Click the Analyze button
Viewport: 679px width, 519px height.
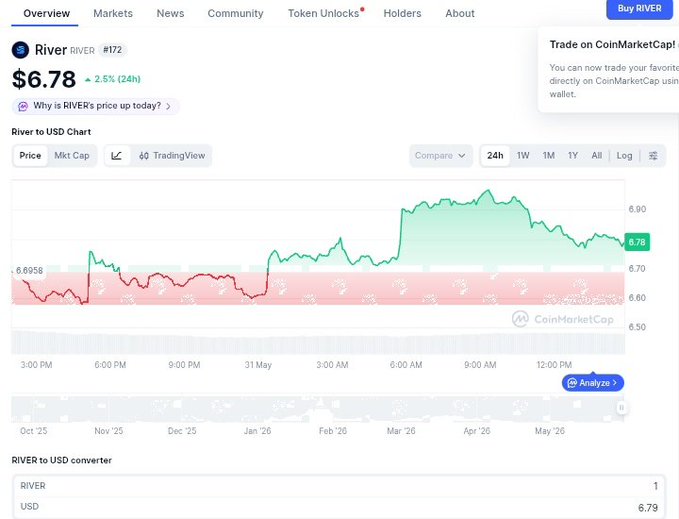click(593, 383)
